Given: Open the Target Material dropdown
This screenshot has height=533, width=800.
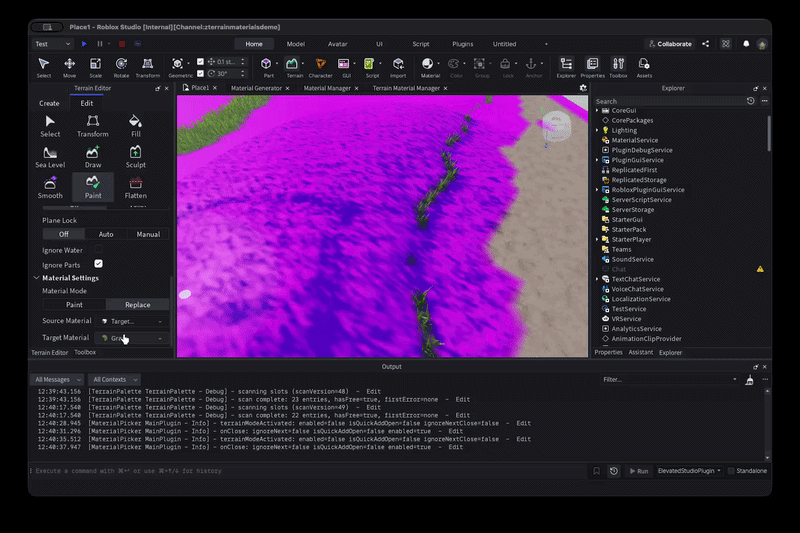Looking at the screenshot, I should click(132, 338).
